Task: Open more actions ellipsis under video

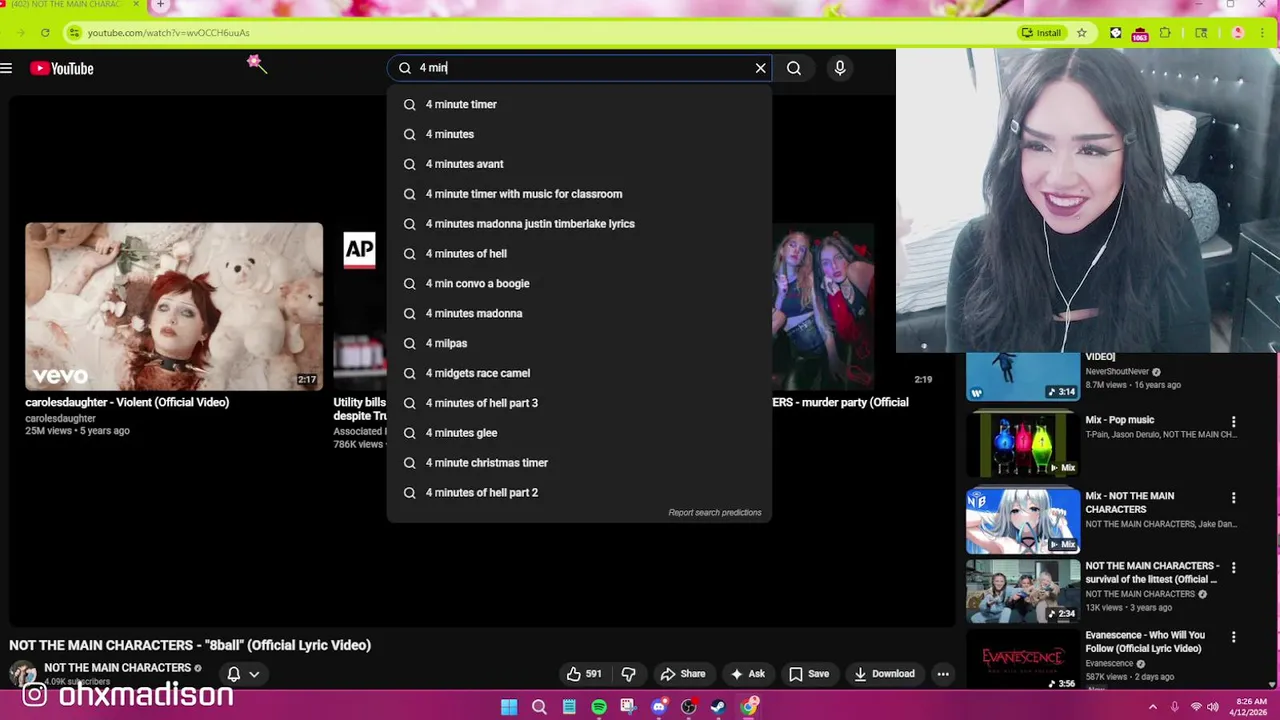Action: [942, 674]
